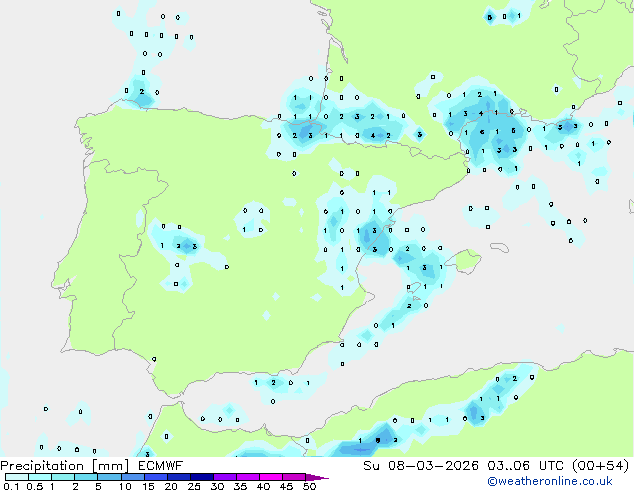Click the '0.1' legend scale label
This screenshot has height=490, width=634.
[11, 486]
